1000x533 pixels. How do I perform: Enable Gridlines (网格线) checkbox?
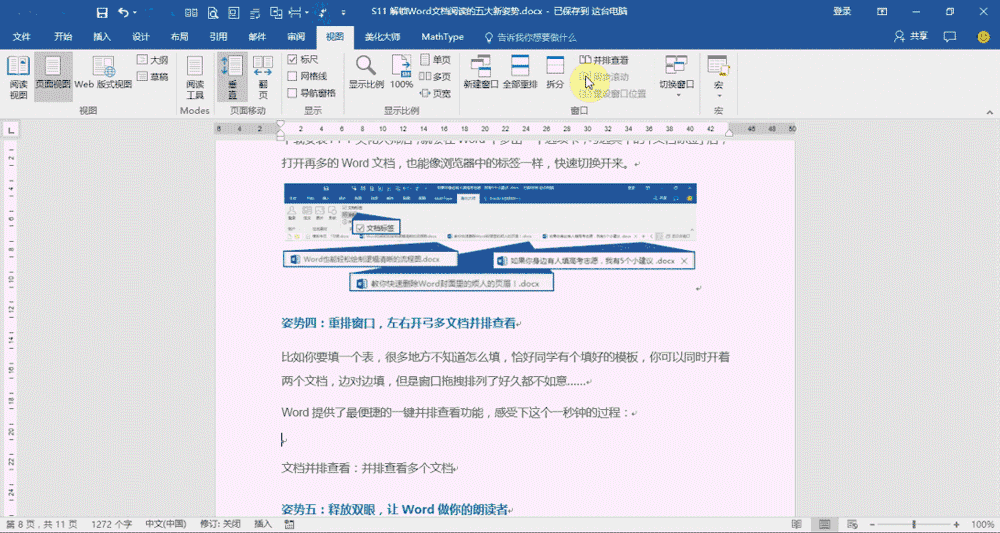[x=292, y=76]
